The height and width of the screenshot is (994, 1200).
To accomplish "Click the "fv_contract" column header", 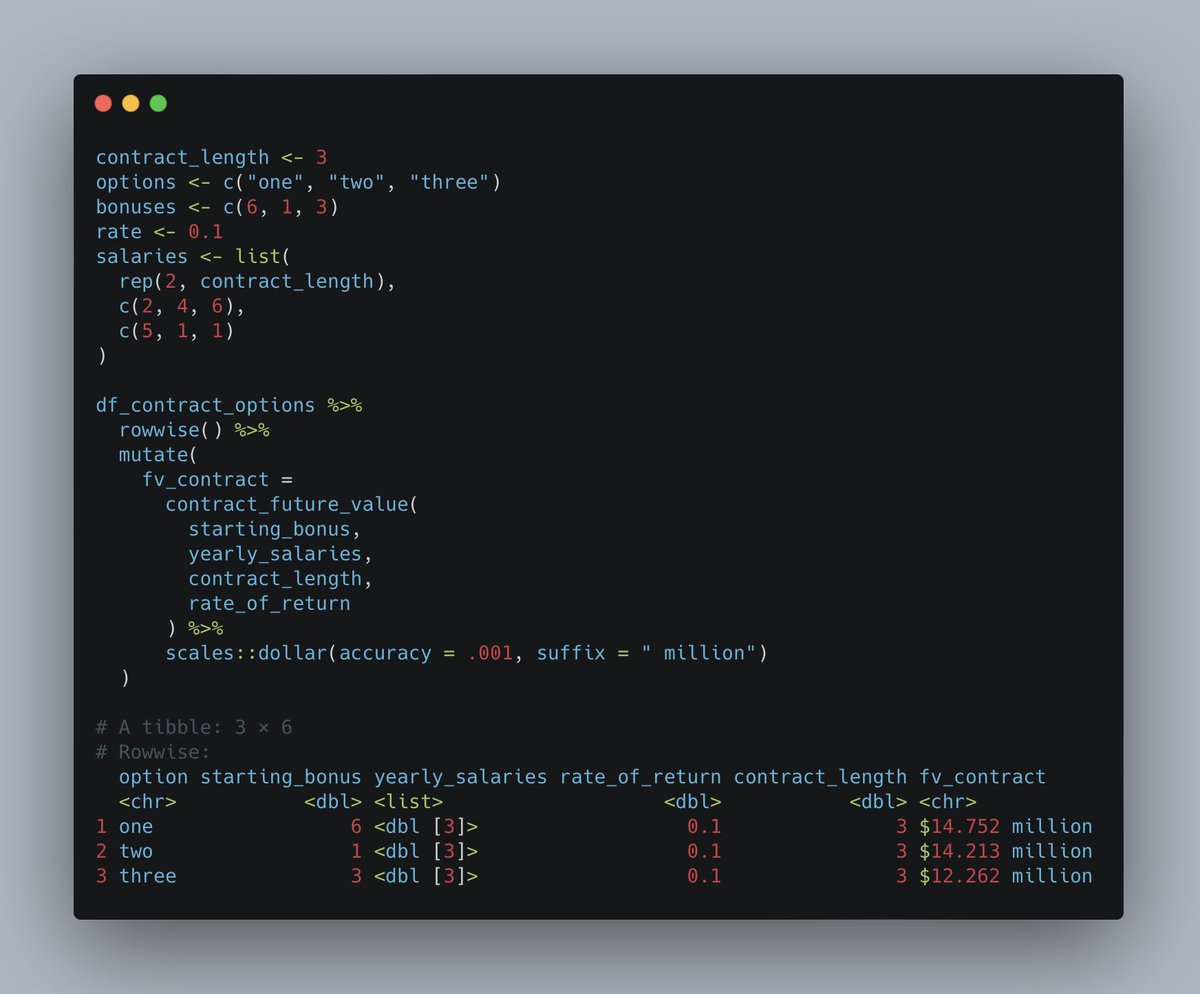I will click(982, 777).
